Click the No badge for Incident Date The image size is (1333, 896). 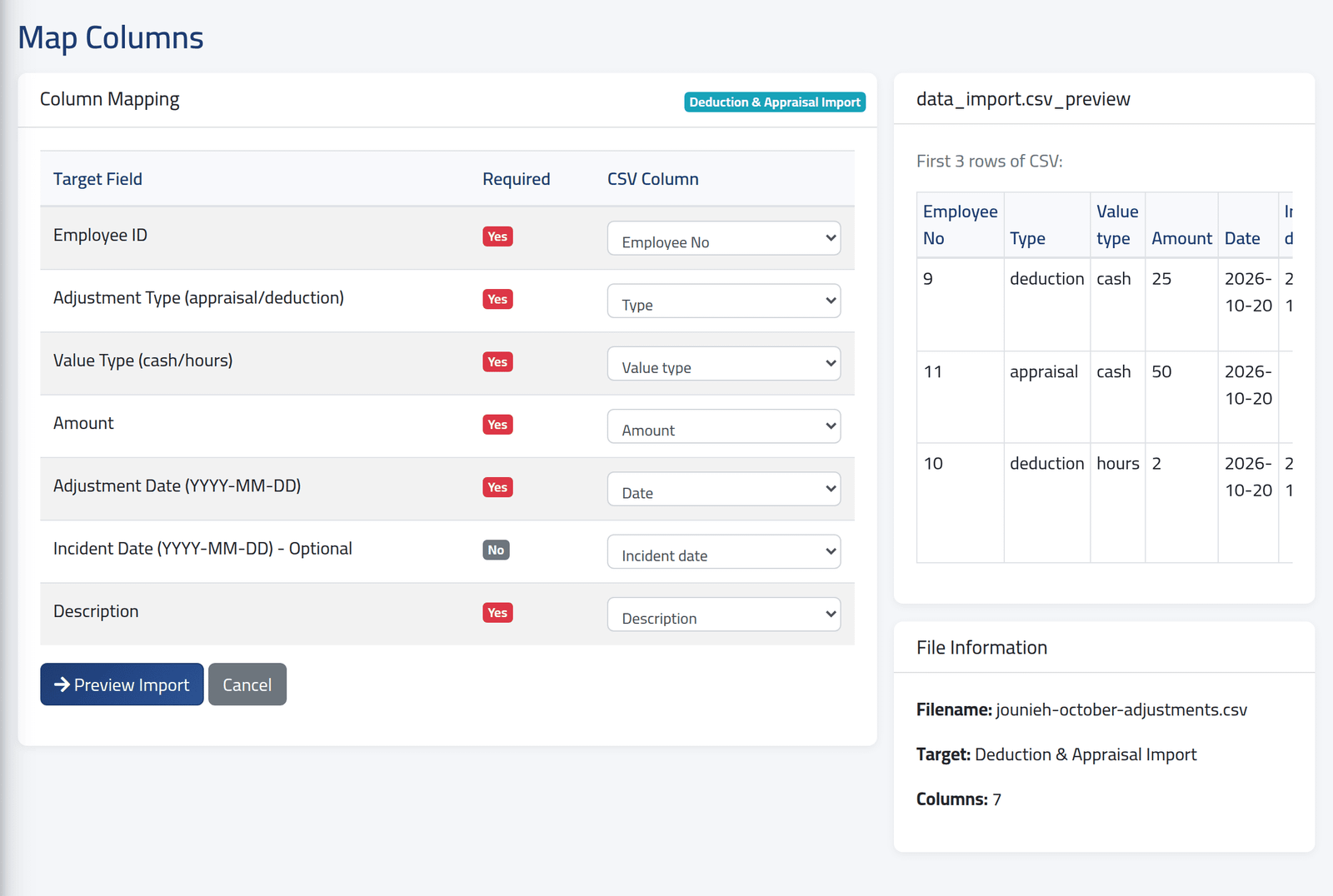click(x=496, y=550)
